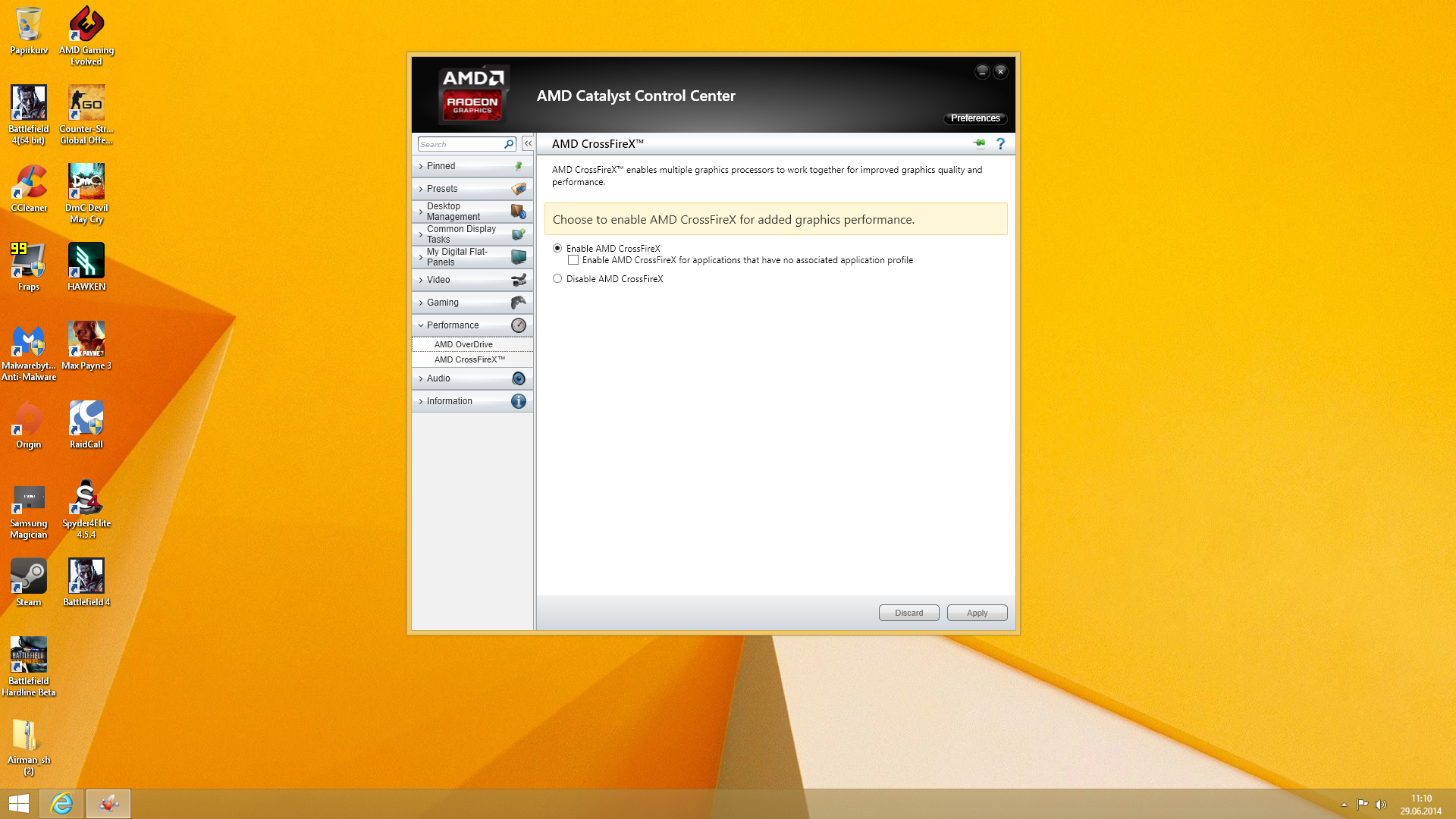Click the Apply button

coord(977,613)
